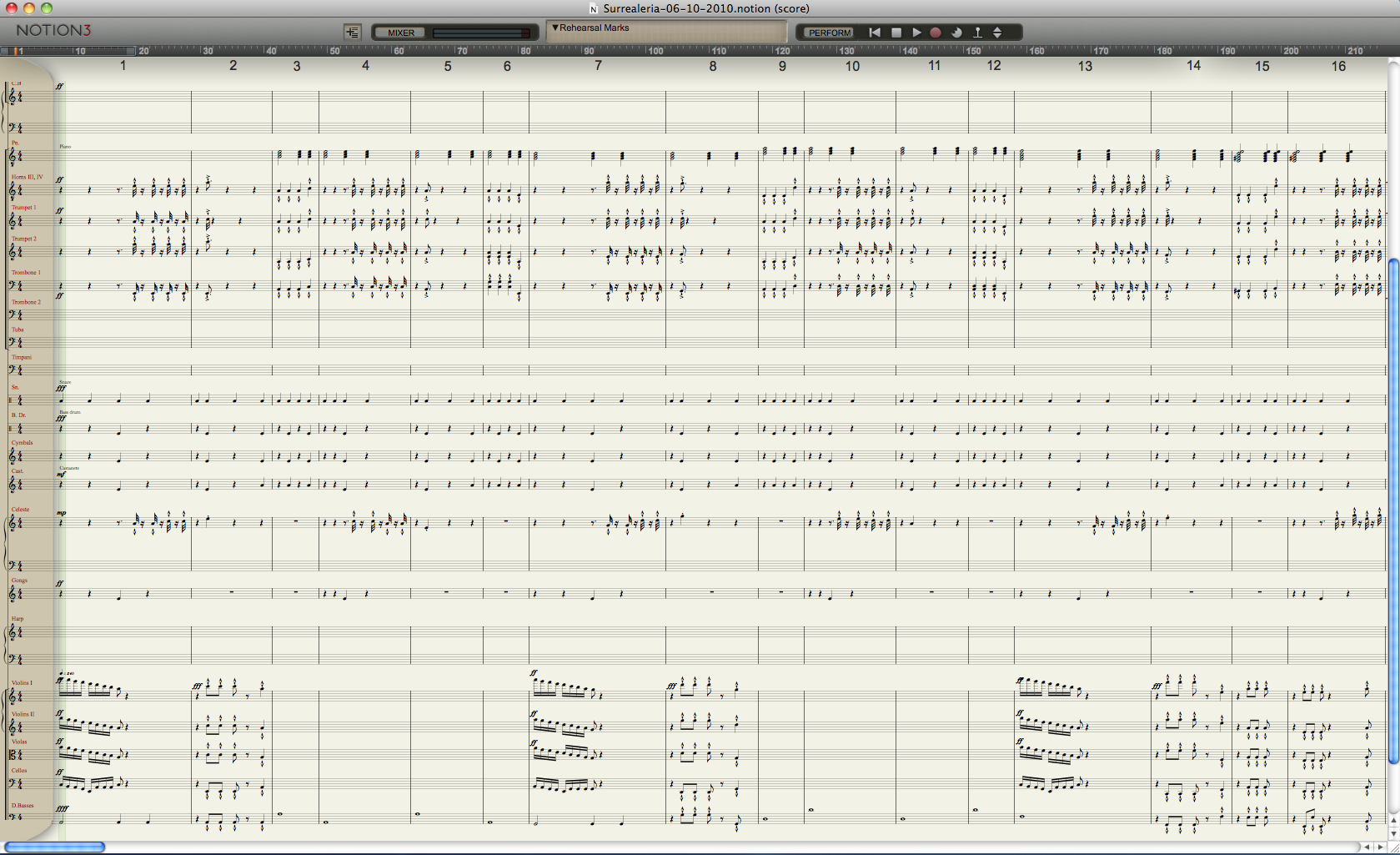Image resolution: width=1400 pixels, height=855 pixels.
Task: Open the MIXER panel
Action: click(x=401, y=33)
